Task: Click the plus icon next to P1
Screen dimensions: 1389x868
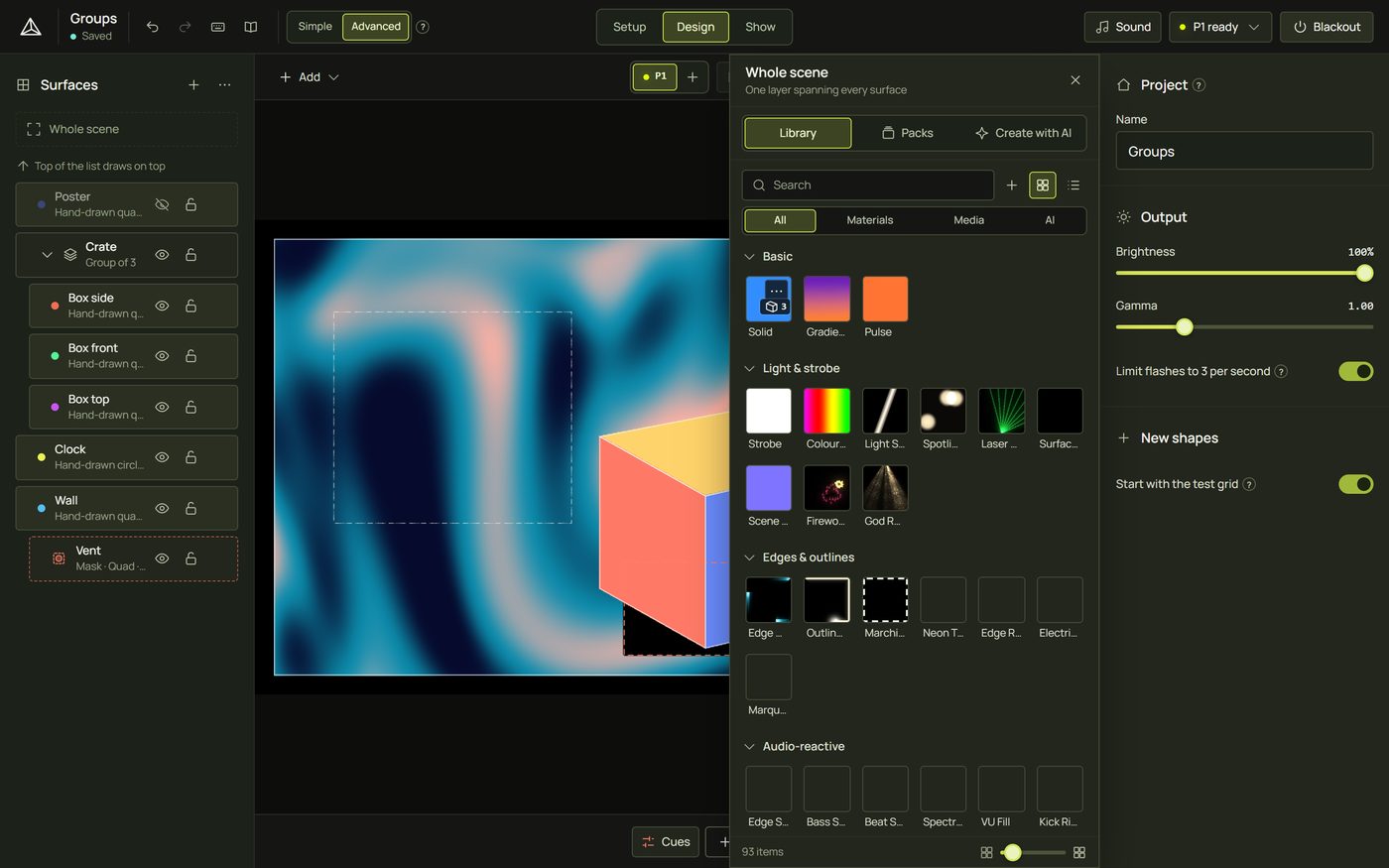Action: [x=693, y=76]
